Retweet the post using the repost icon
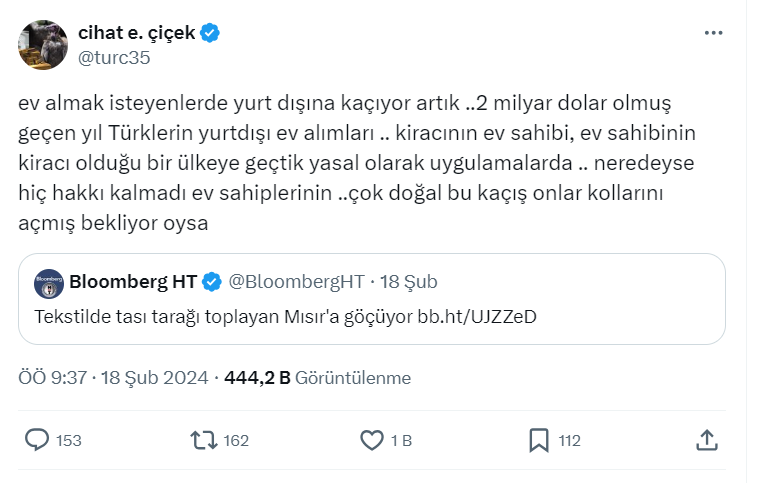Image resolution: width=760 pixels, height=483 pixels. [x=203, y=439]
